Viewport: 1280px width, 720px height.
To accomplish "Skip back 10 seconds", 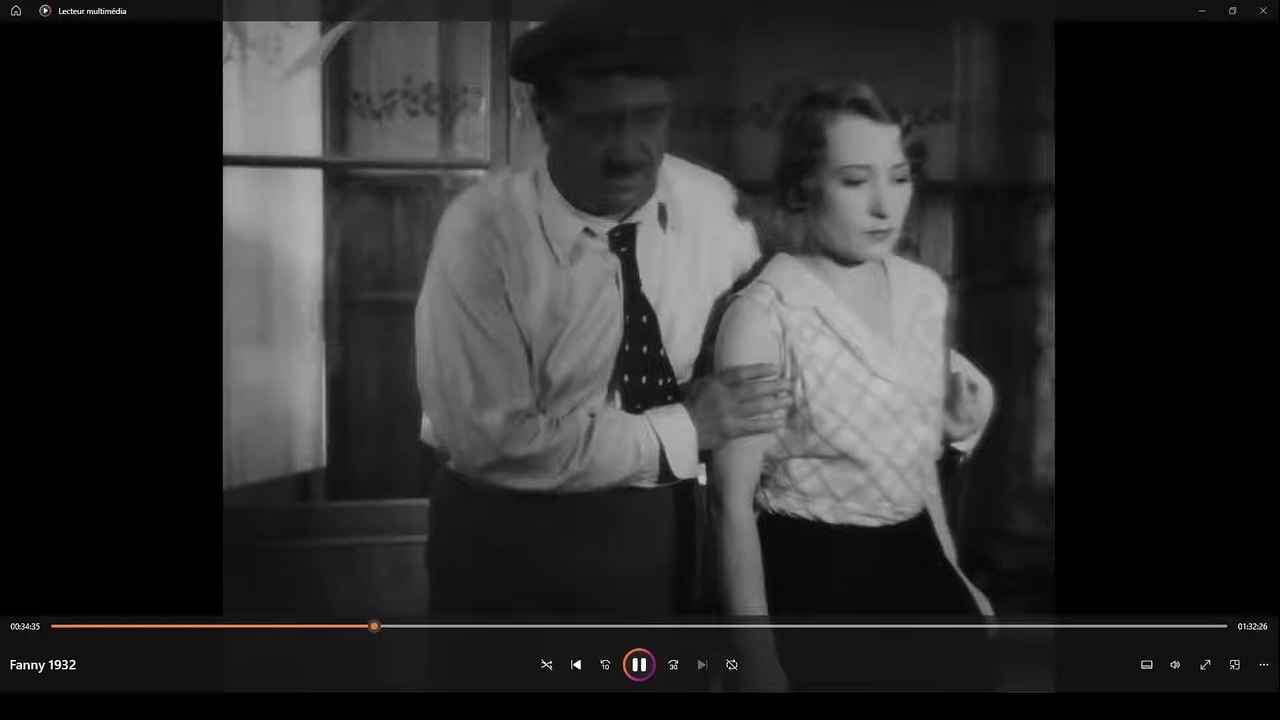I will 605,665.
